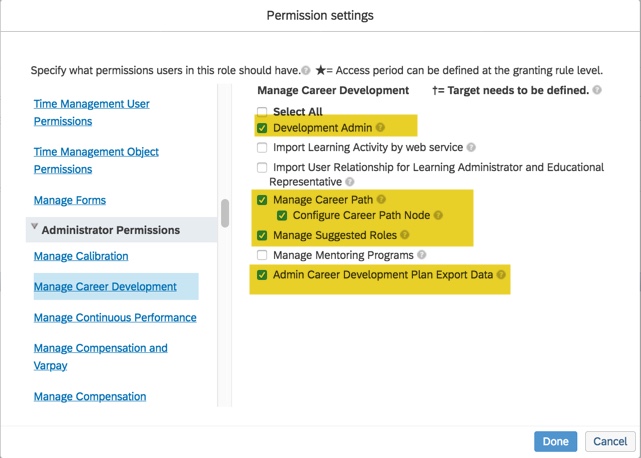Enable Manage Mentoring Programs checkbox
The height and width of the screenshot is (458, 641).
[262, 256]
